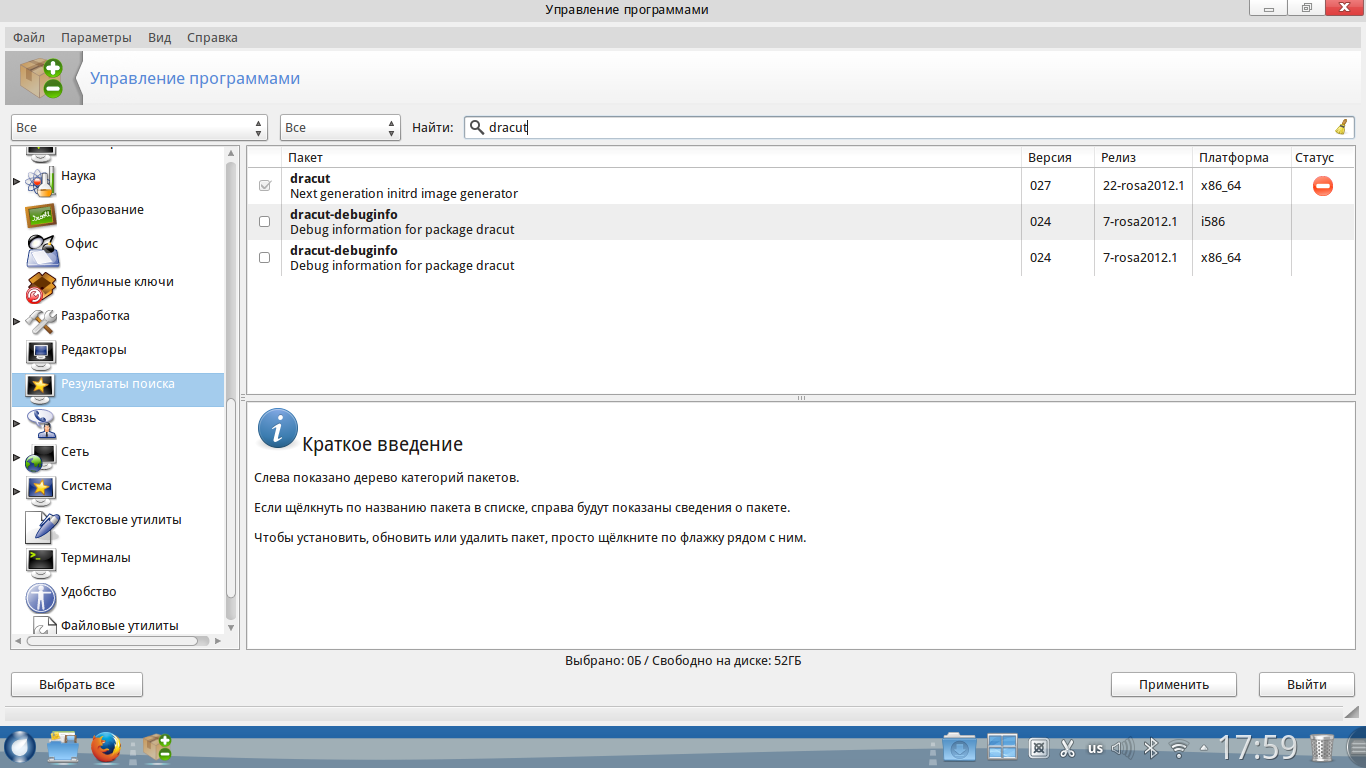The width and height of the screenshot is (1366, 768).
Task: Open the Терминалы terminal icon
Action: pos(40,563)
